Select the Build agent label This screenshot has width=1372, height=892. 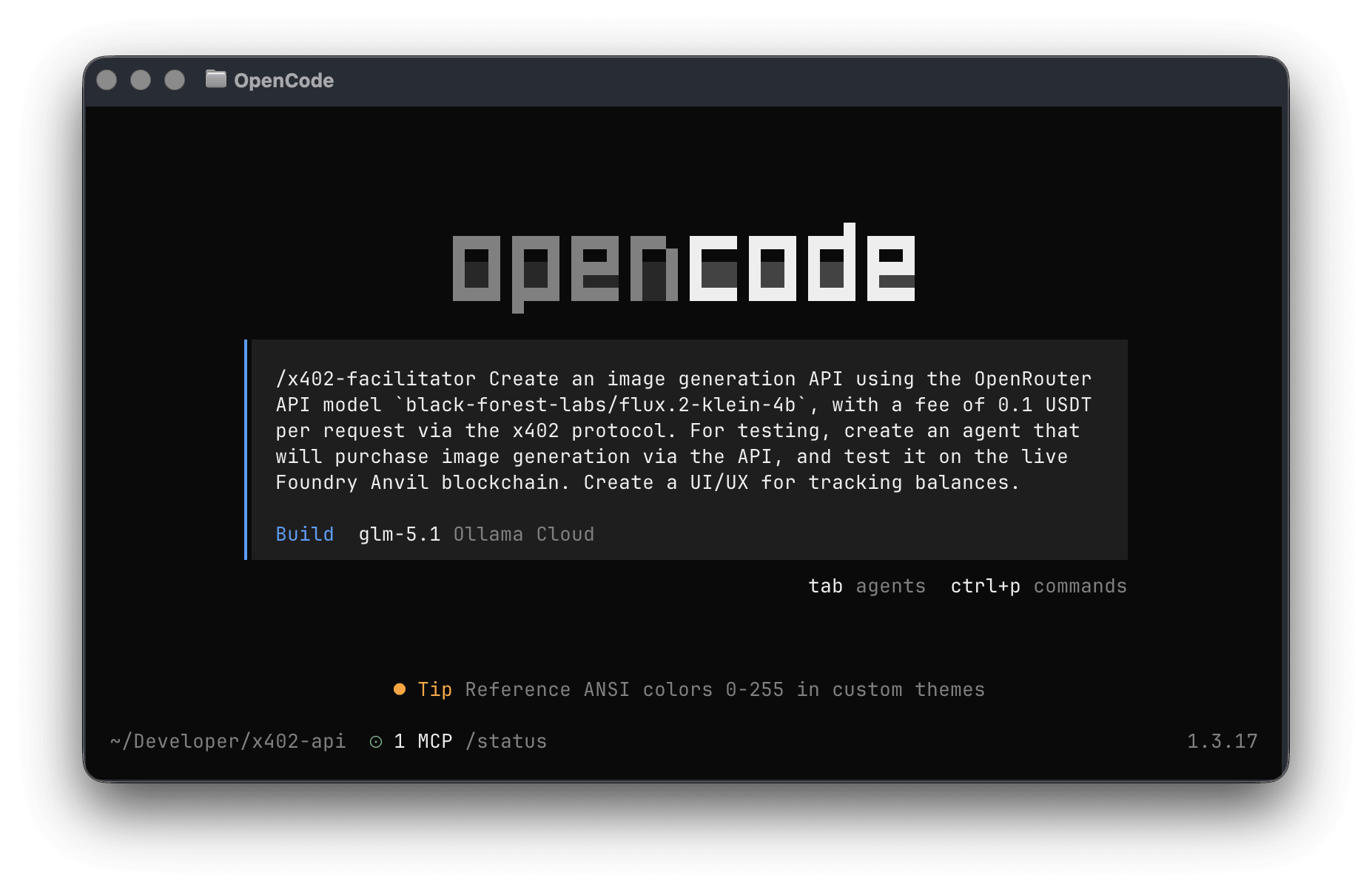[305, 534]
